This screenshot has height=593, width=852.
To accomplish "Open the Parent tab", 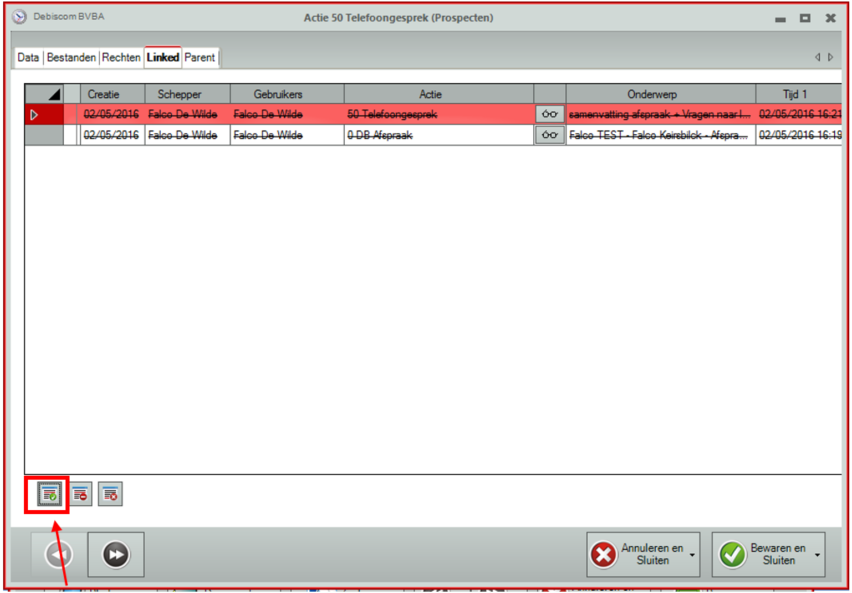I will click(x=199, y=58).
